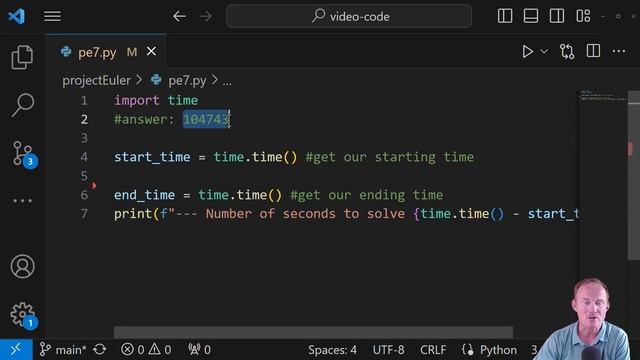The height and width of the screenshot is (360, 640).
Task: Toggle the secondary side bar
Action: [557, 16]
